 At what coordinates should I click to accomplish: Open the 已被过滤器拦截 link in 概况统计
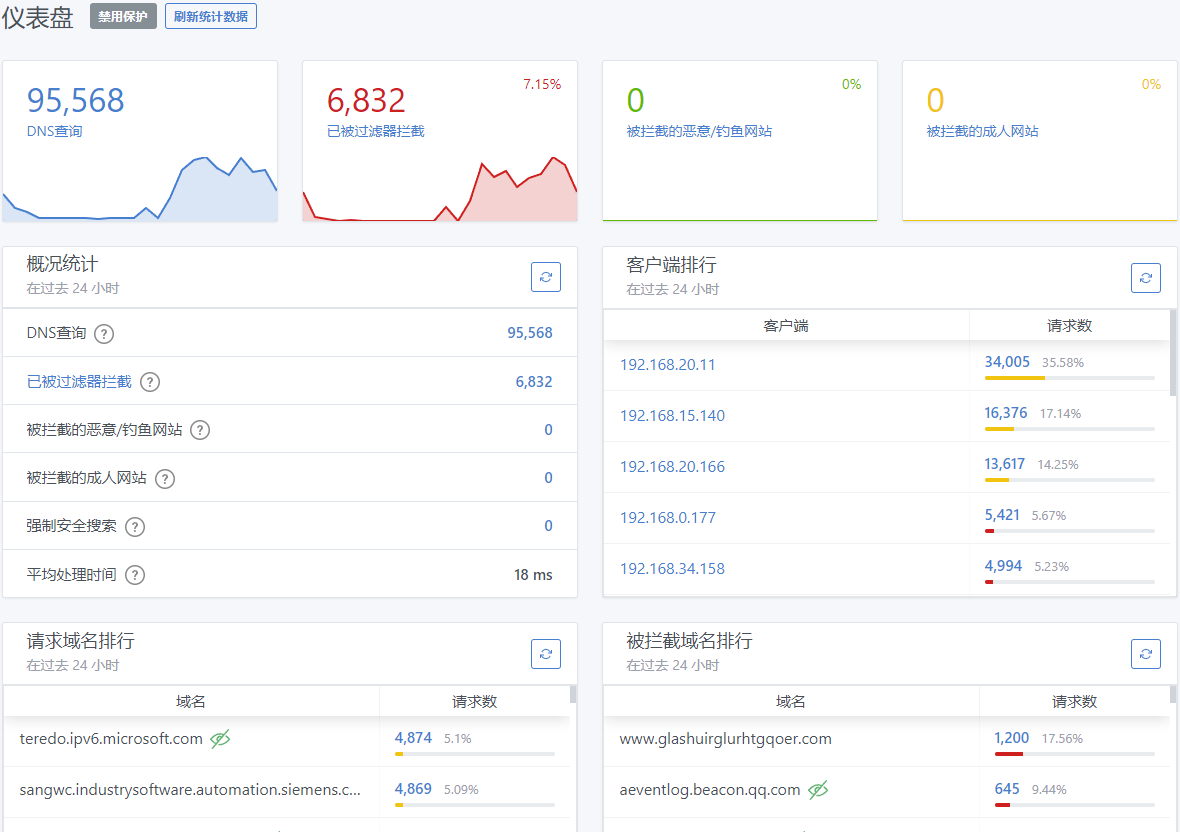tap(79, 382)
